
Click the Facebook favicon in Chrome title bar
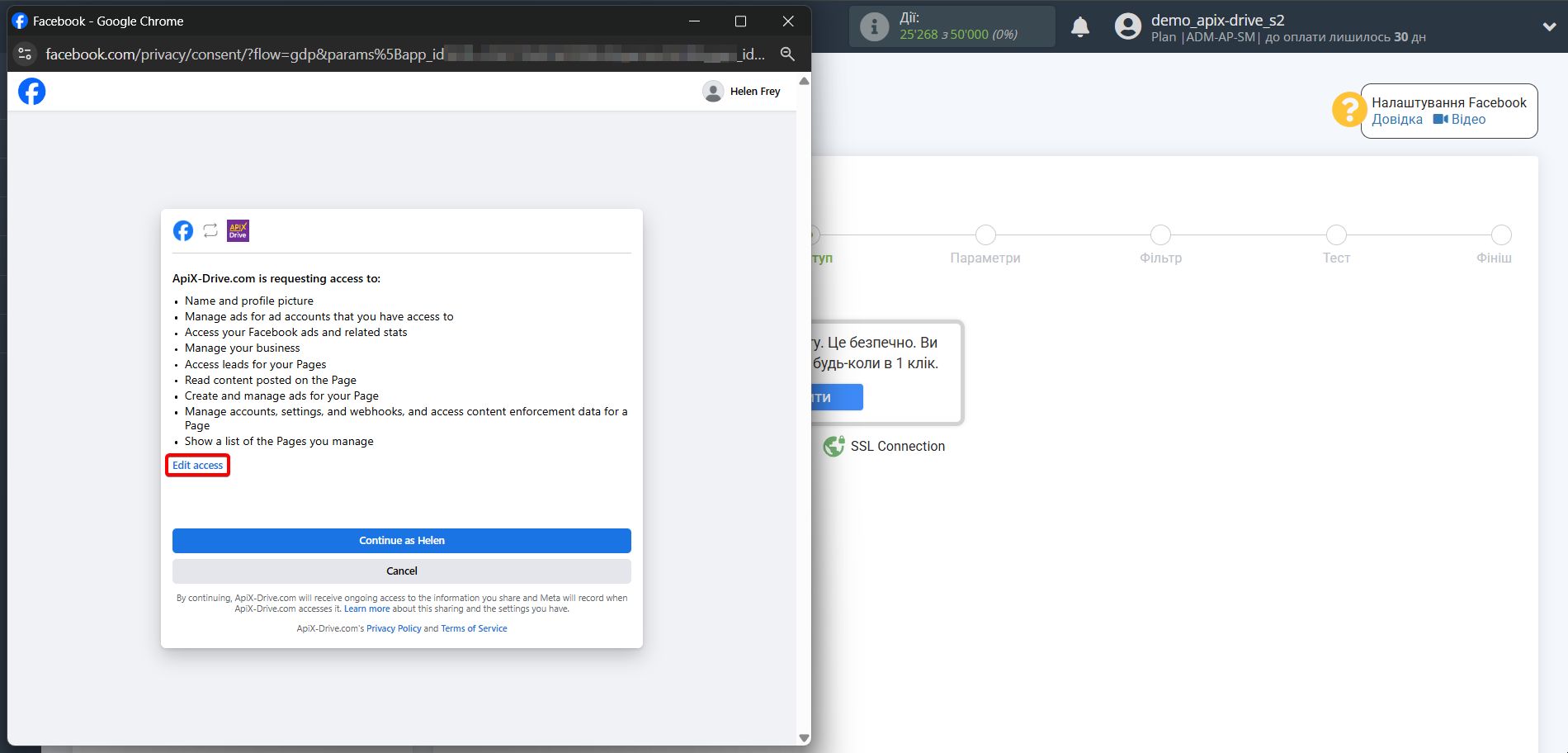point(20,21)
